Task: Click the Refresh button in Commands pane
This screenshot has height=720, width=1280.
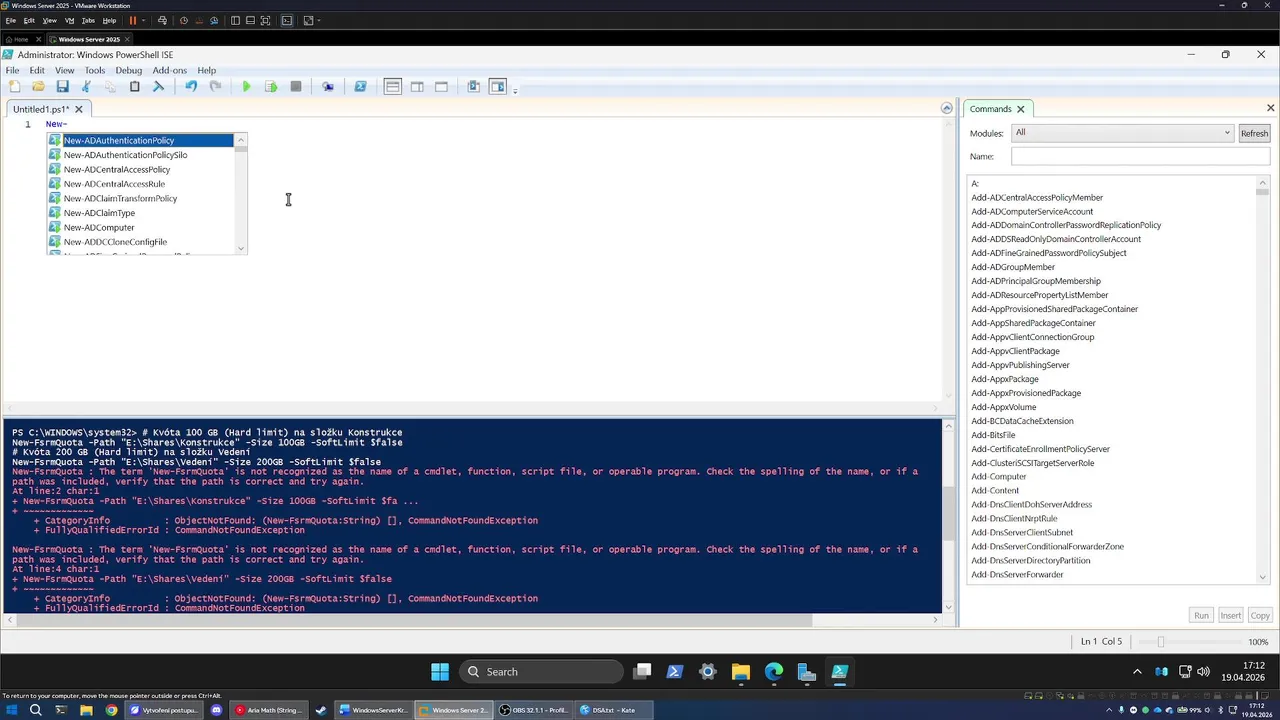Action: (x=1254, y=133)
